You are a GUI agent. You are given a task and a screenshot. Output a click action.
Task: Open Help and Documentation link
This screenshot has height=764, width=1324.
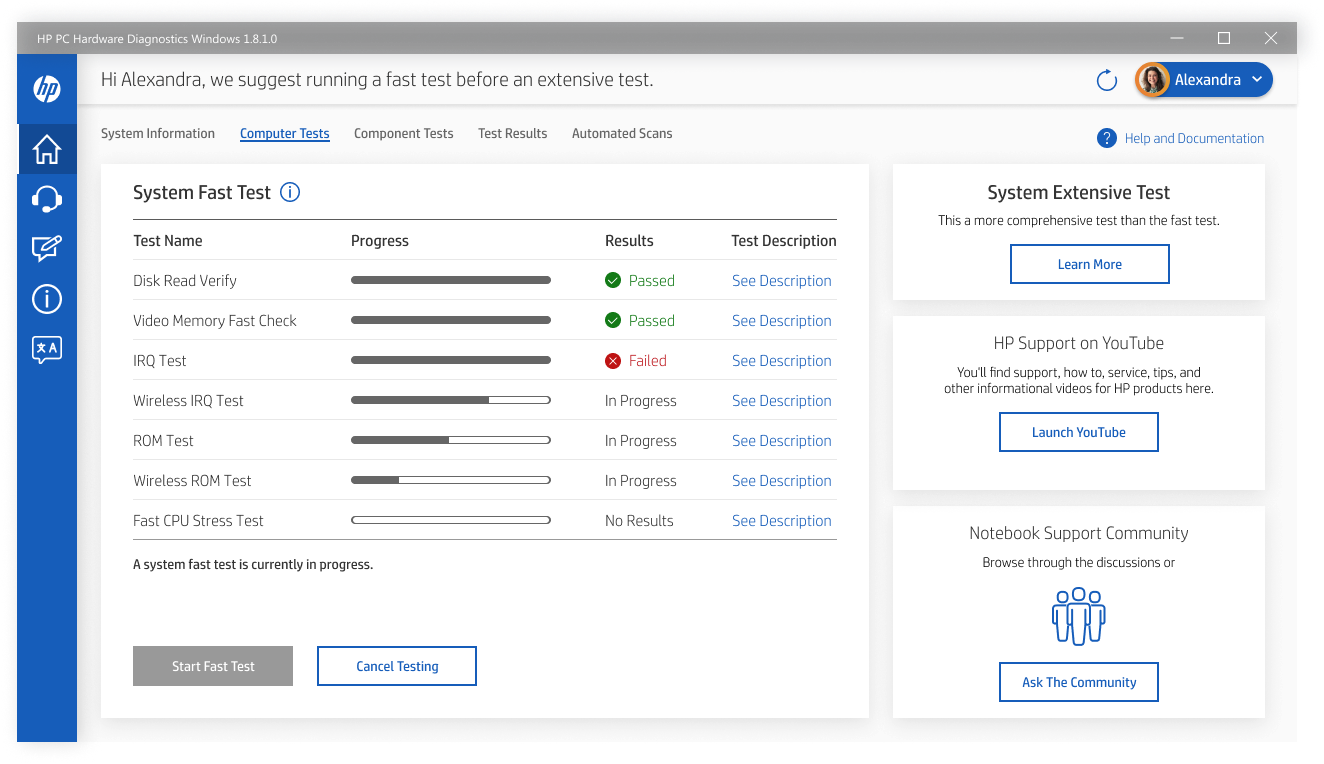click(1194, 138)
